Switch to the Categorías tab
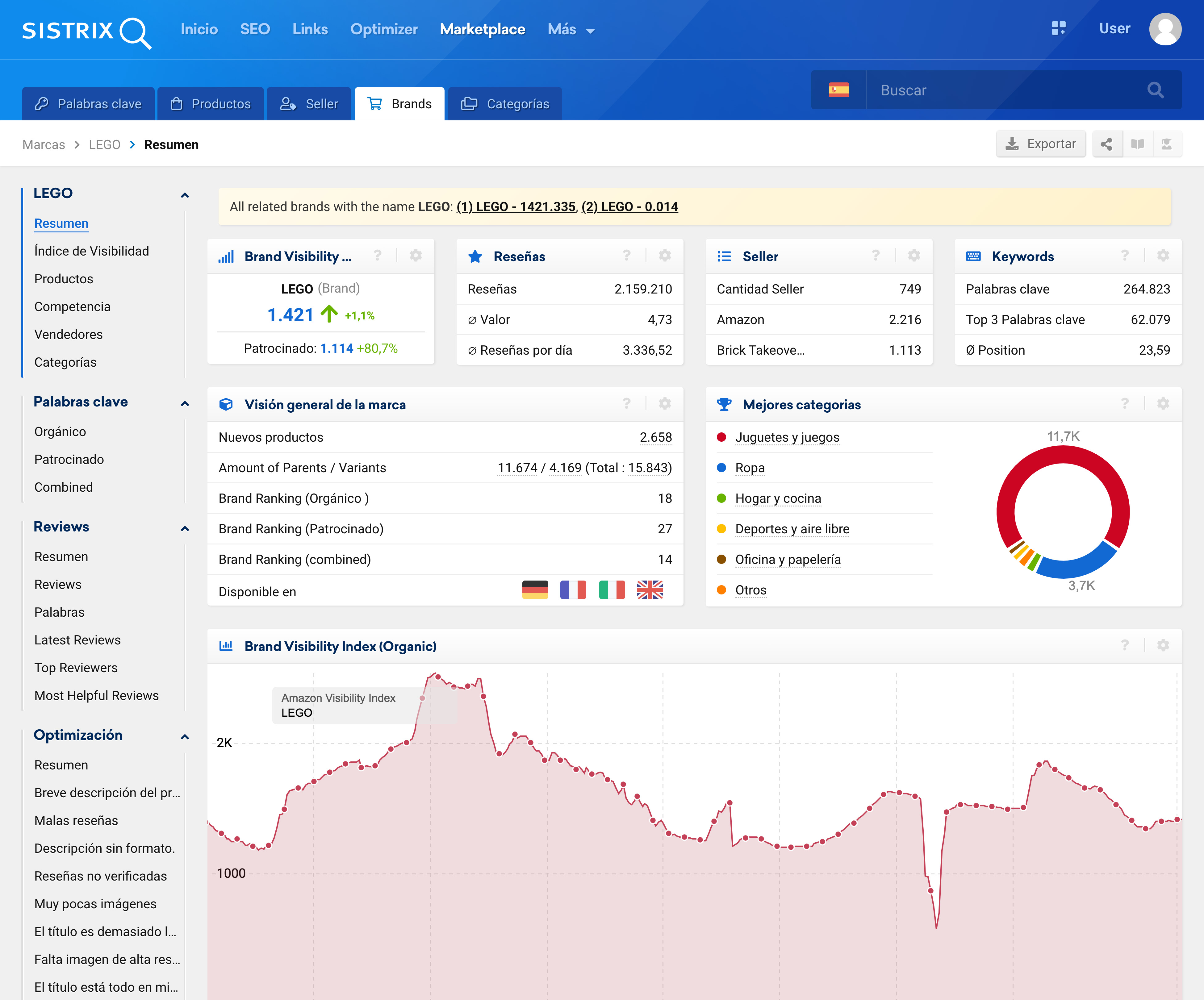The height and width of the screenshot is (1000, 1204). point(505,104)
